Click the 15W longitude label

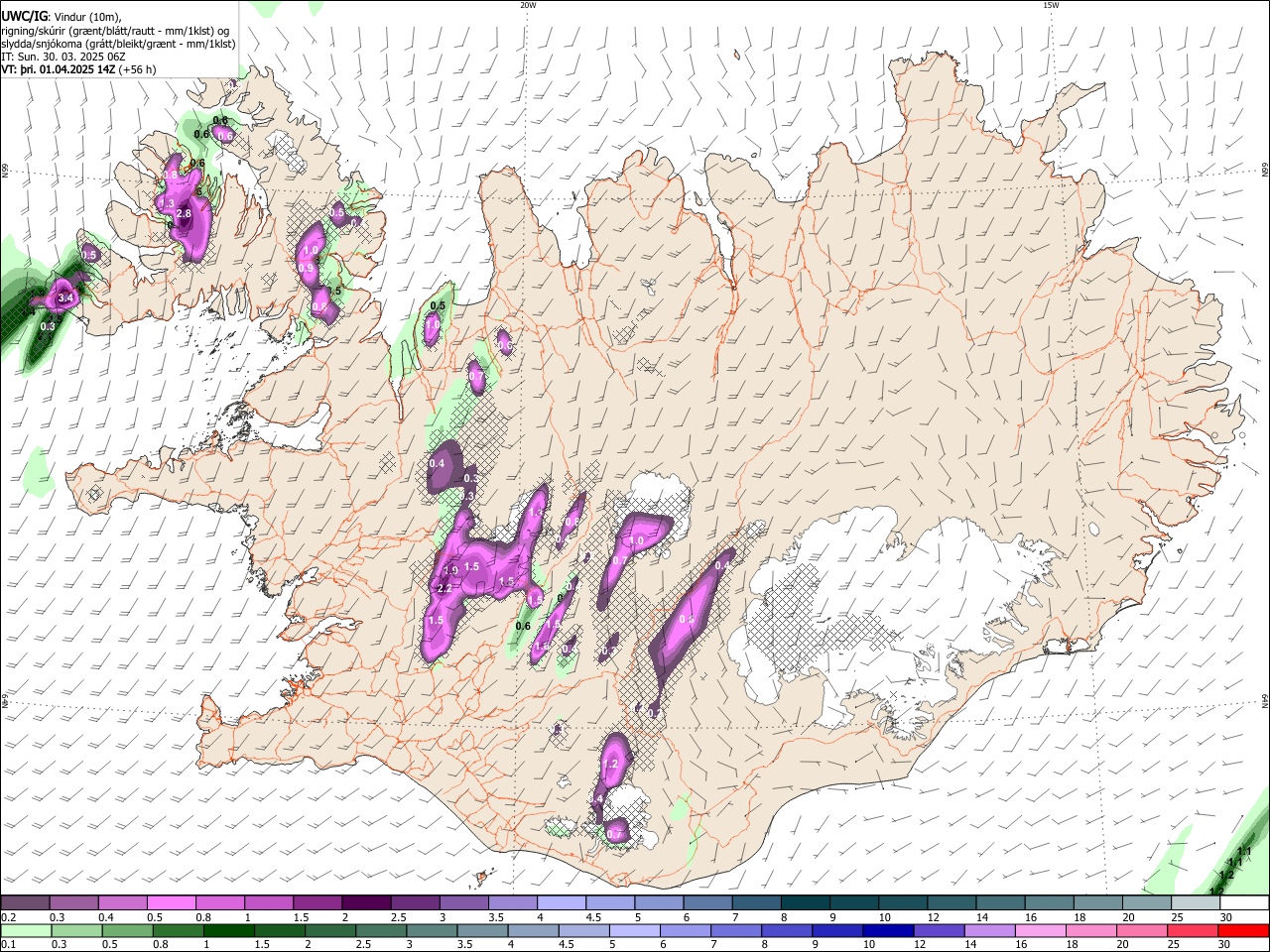tap(1051, 5)
